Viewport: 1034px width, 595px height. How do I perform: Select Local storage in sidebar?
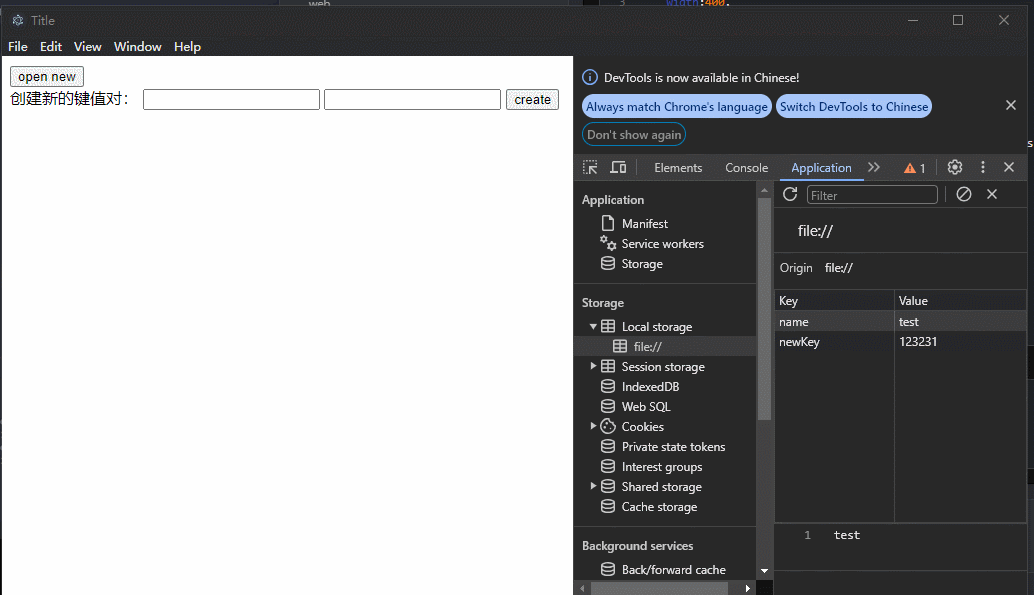coord(656,327)
